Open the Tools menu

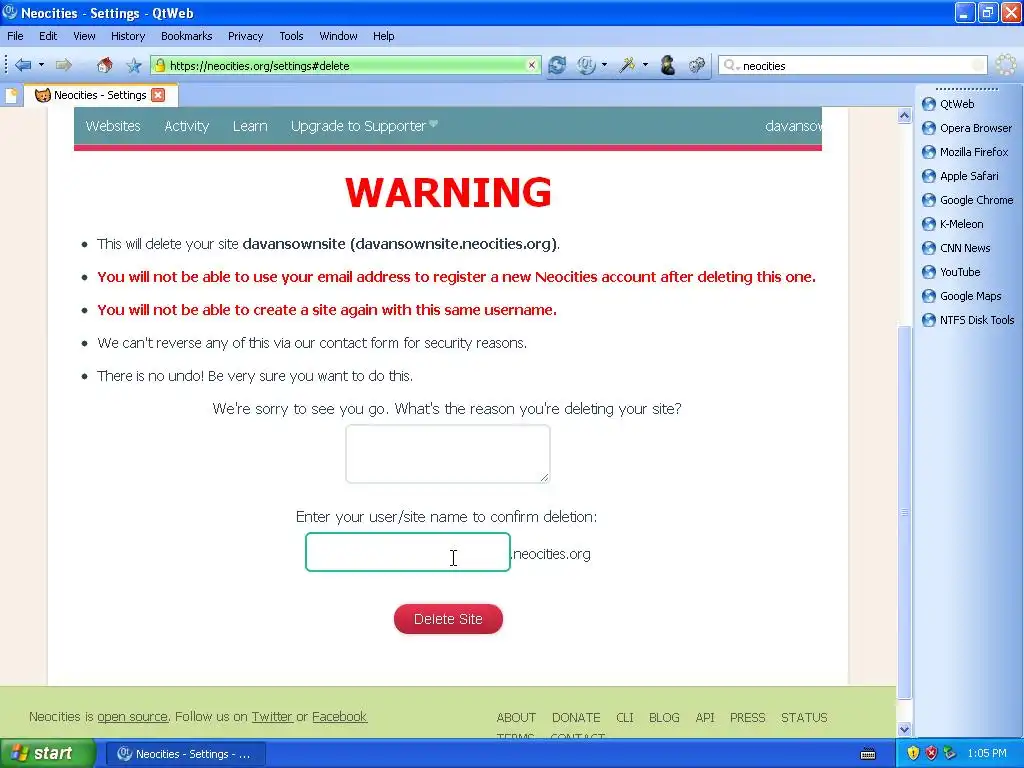click(291, 36)
